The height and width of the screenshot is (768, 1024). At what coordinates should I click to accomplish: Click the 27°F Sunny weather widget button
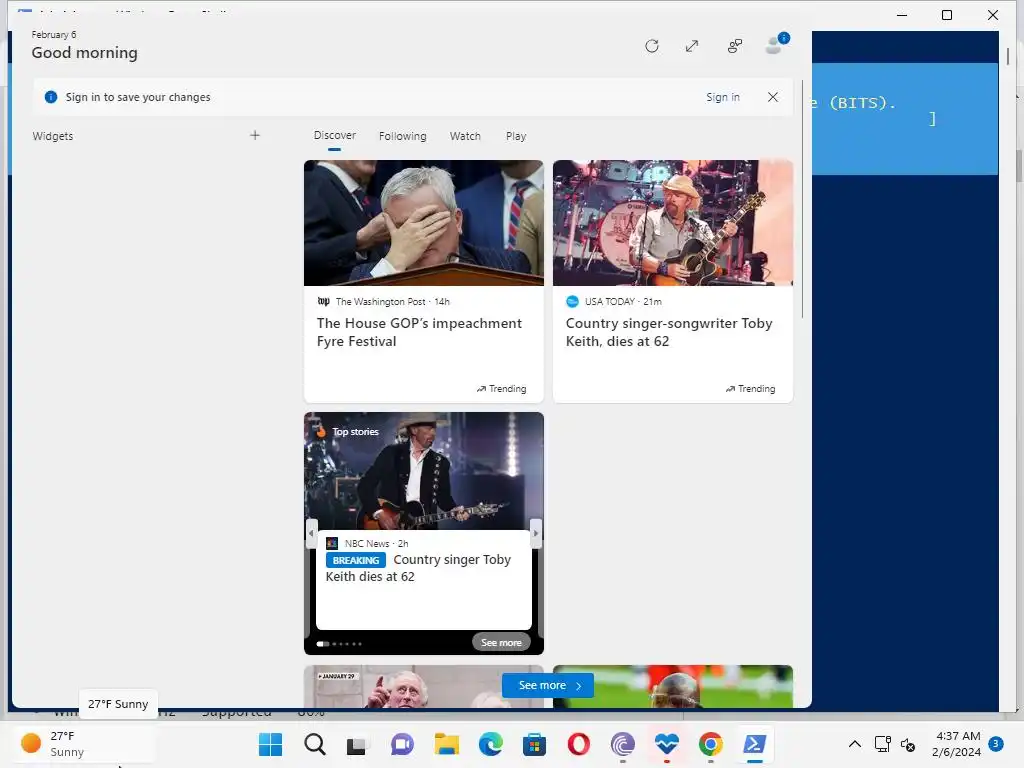82,744
